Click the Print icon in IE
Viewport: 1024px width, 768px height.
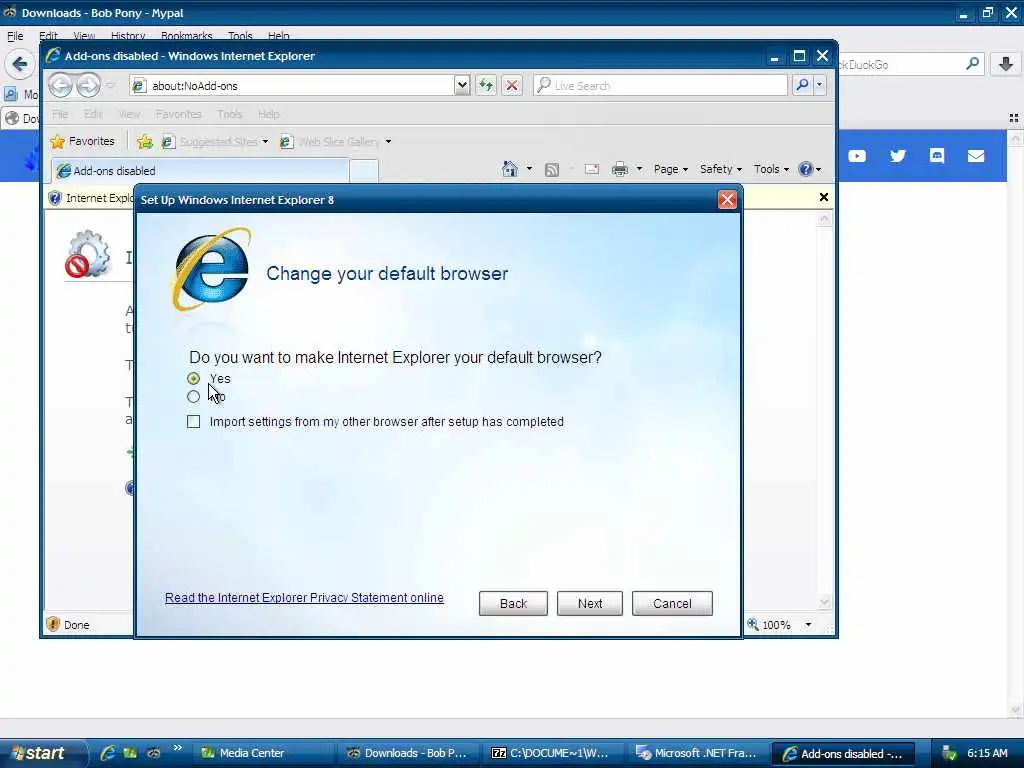[620, 169]
